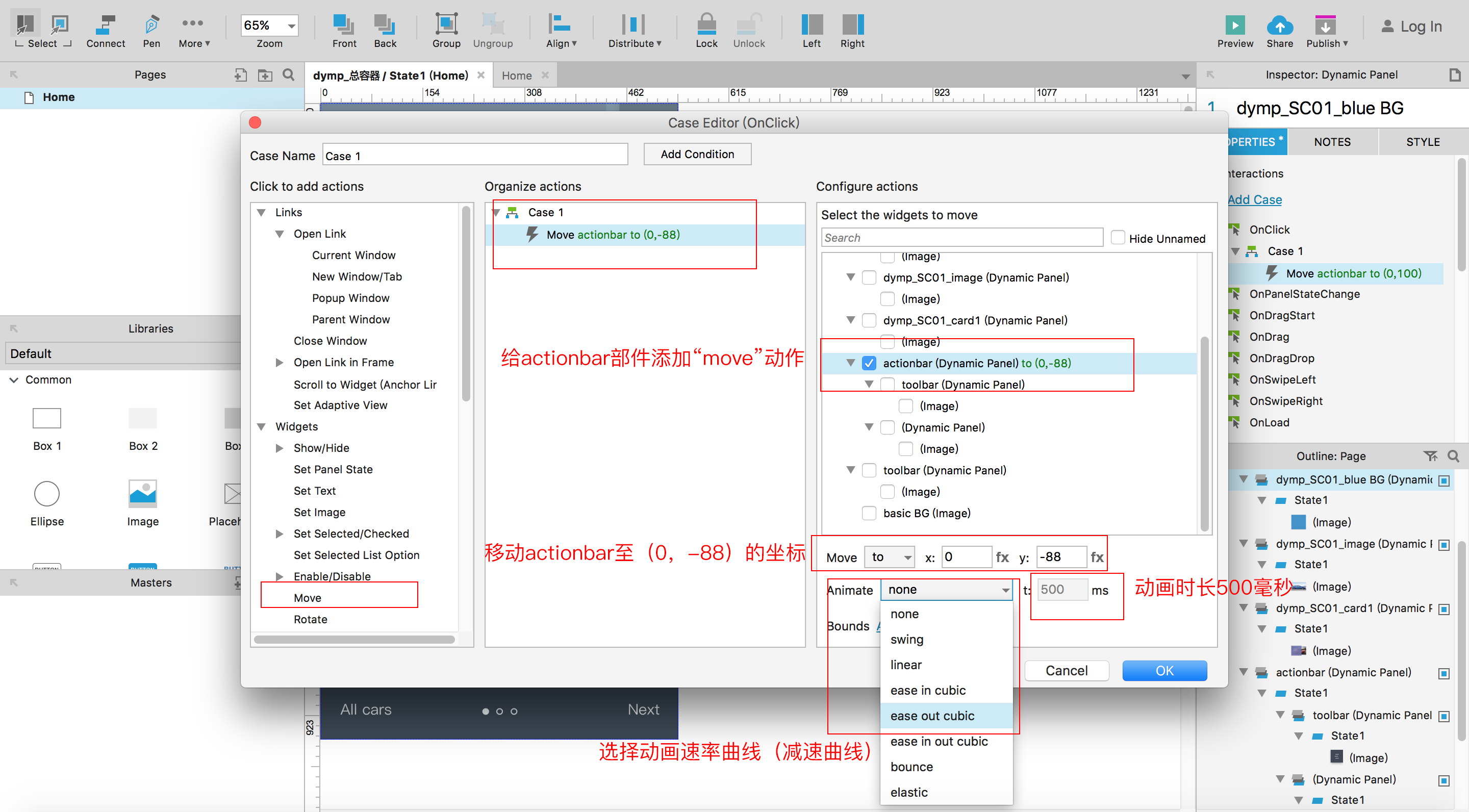The height and width of the screenshot is (812, 1469).
Task: Click the Add Case link
Action: pos(1255,199)
